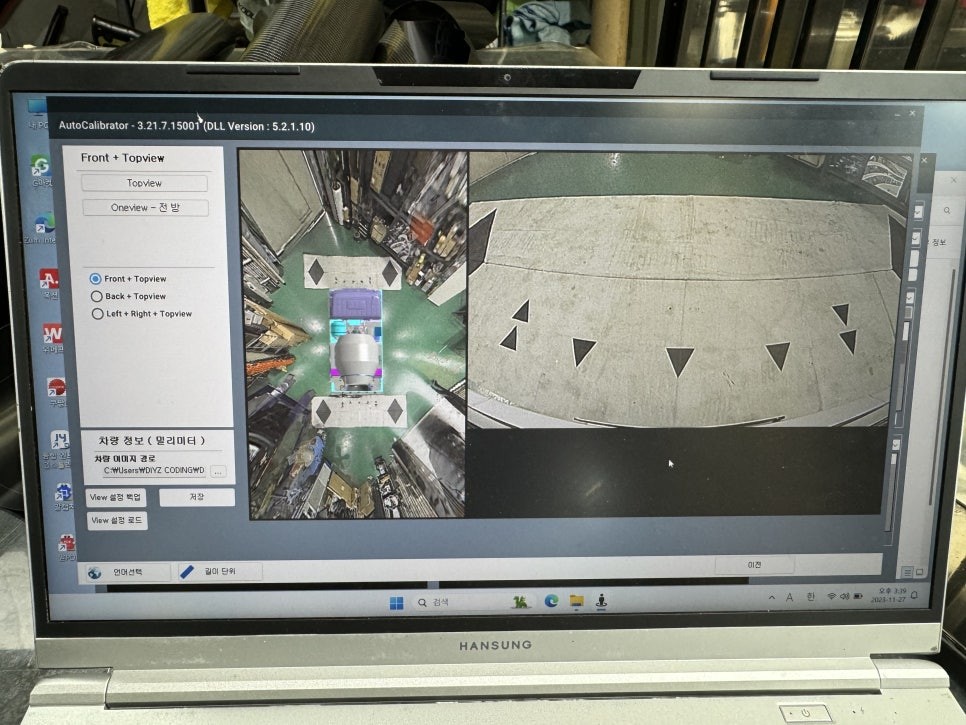
Task: Select the Back + Topview radio option
Action: [x=96, y=296]
